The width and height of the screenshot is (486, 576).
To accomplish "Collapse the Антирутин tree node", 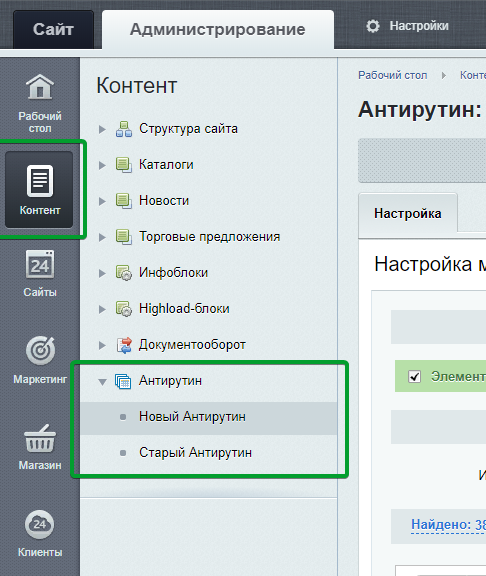I will pyautogui.click(x=102, y=382).
